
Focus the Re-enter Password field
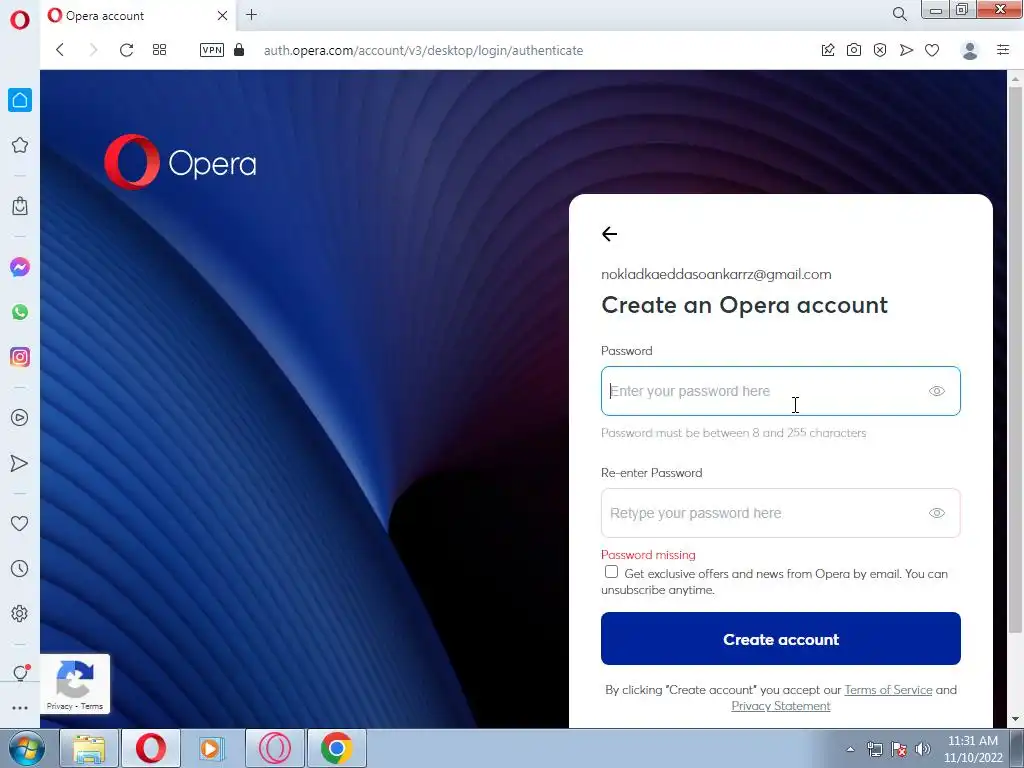point(780,513)
